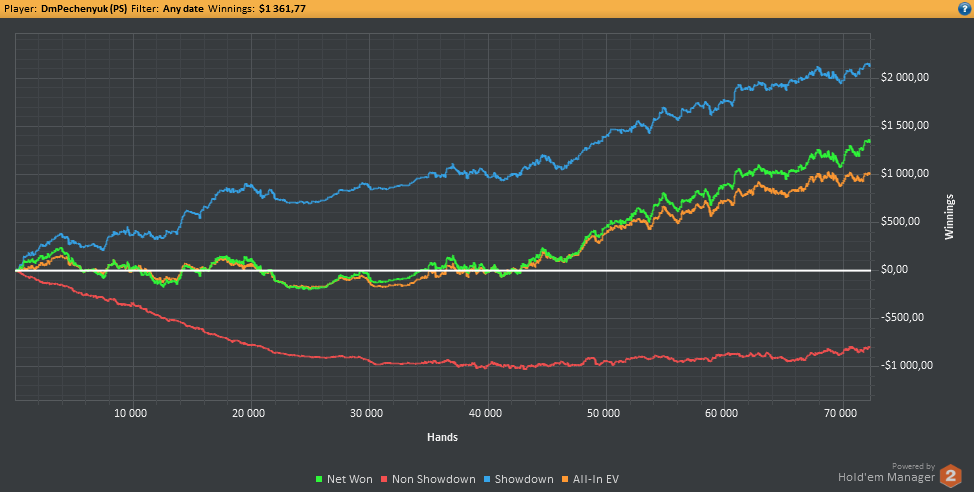Toggle the Showdown blue legend swatch

tap(488, 480)
